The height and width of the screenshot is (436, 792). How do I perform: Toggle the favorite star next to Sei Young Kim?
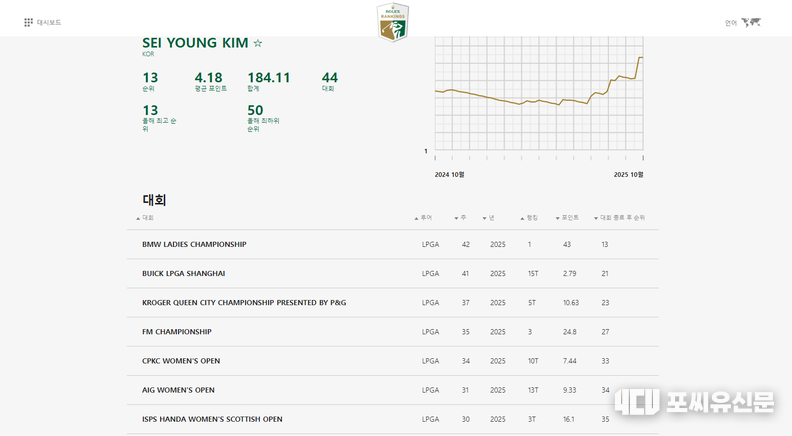point(258,43)
